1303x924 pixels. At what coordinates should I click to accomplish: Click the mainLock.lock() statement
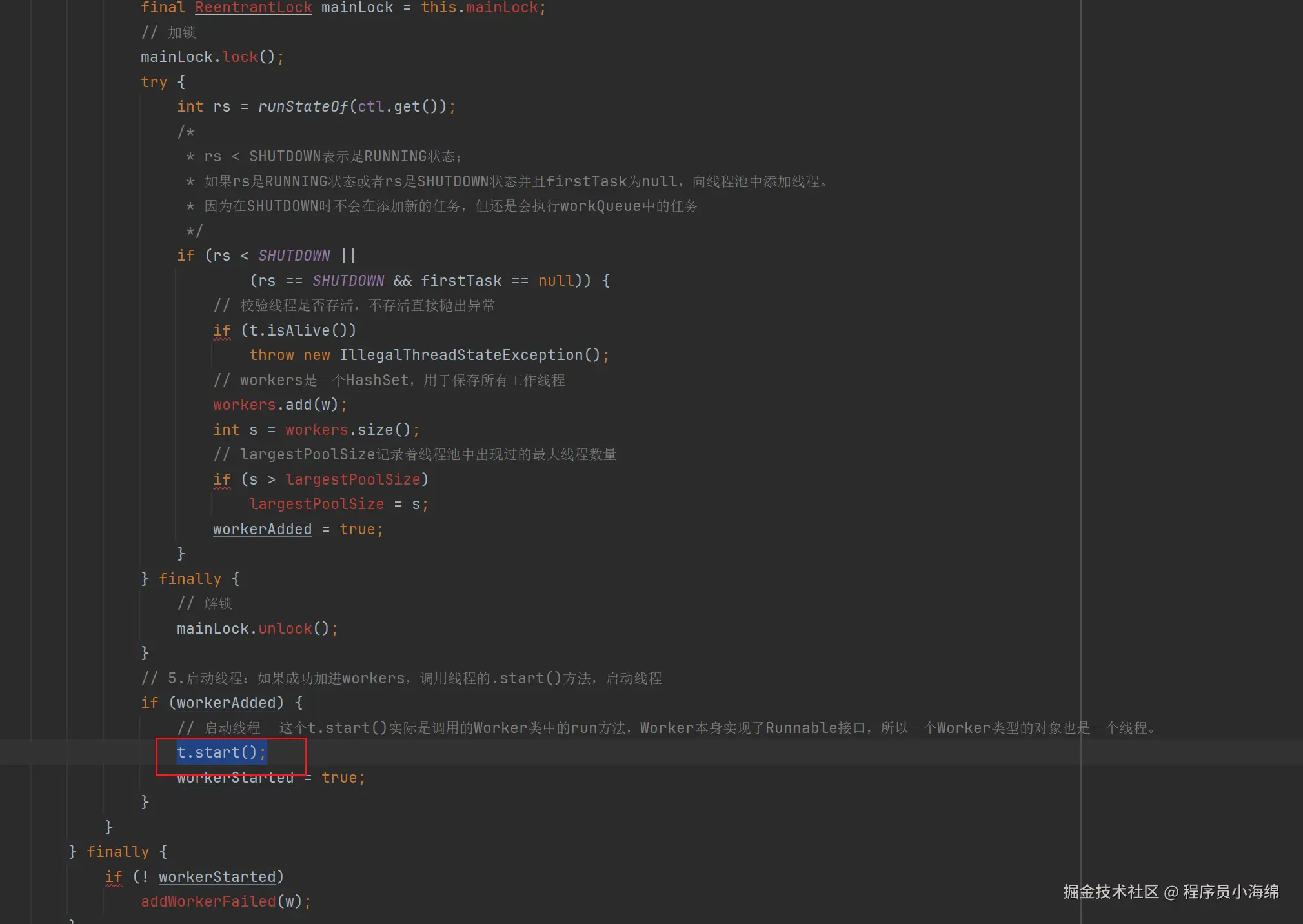coord(212,57)
